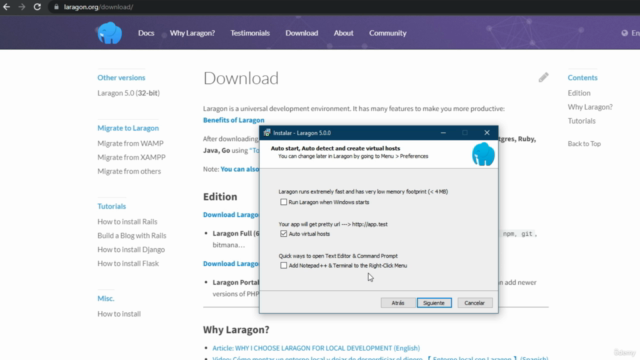Open Laragon 5.0 (32-bit) link

pos(129,93)
